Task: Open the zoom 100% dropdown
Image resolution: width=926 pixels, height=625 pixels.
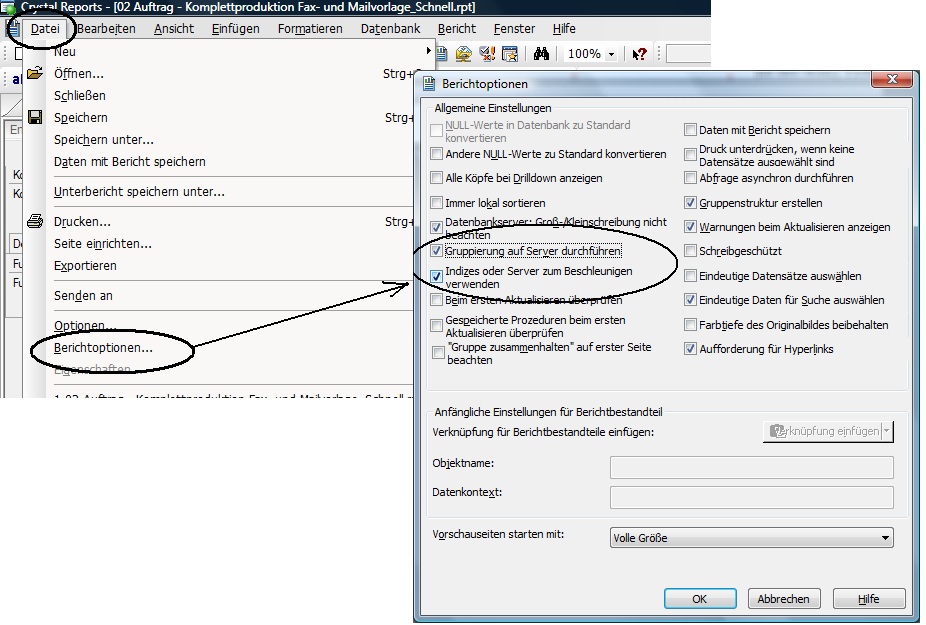Action: coord(612,54)
